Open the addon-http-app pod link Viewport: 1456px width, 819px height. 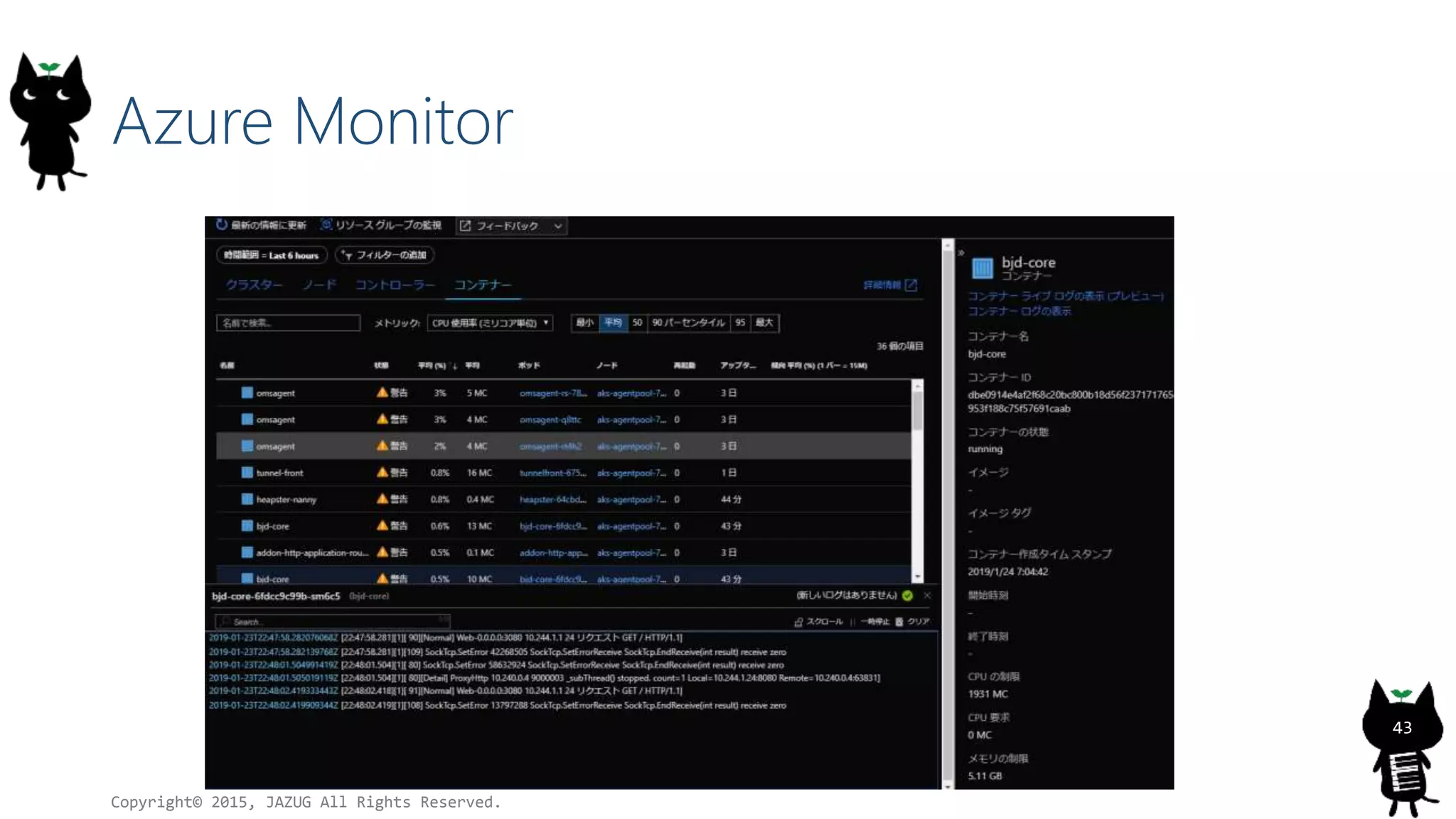click(x=553, y=553)
